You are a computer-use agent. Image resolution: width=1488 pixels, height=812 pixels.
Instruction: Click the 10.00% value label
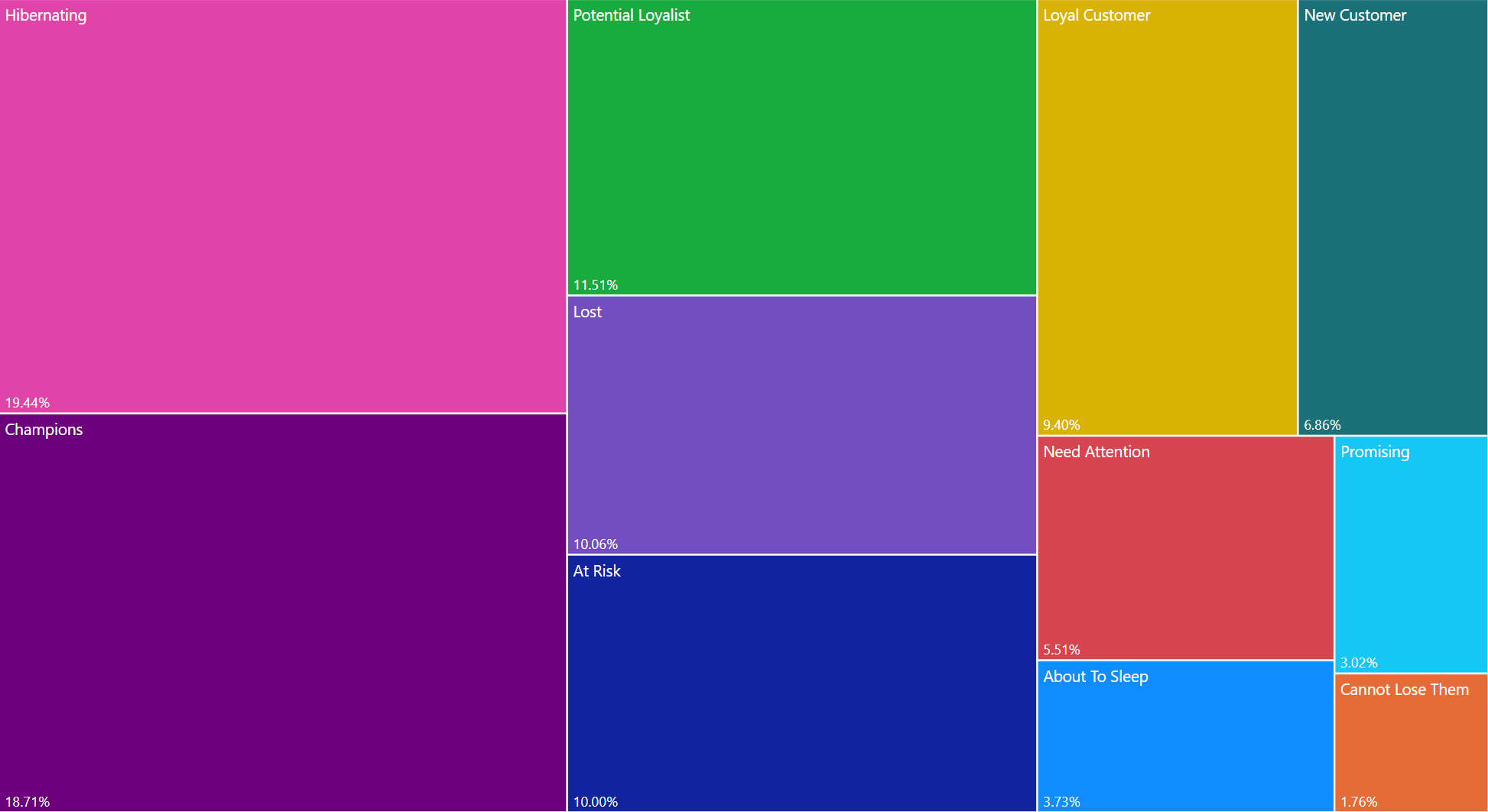click(x=596, y=802)
